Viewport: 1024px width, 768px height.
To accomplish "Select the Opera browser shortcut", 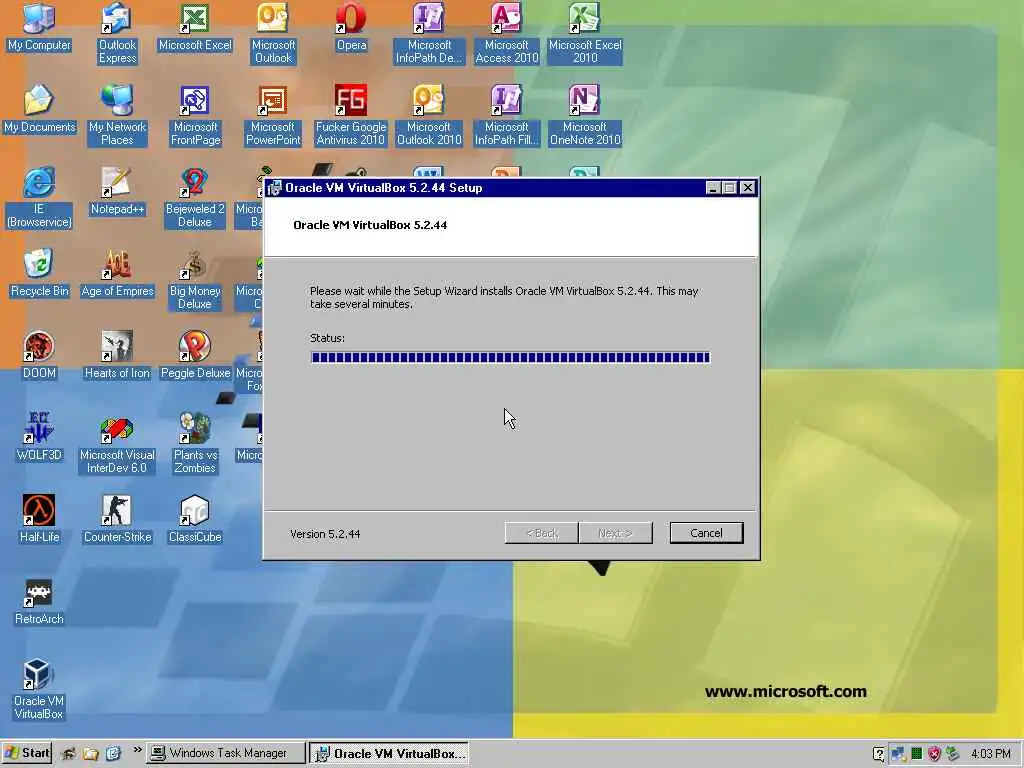I will point(351,27).
